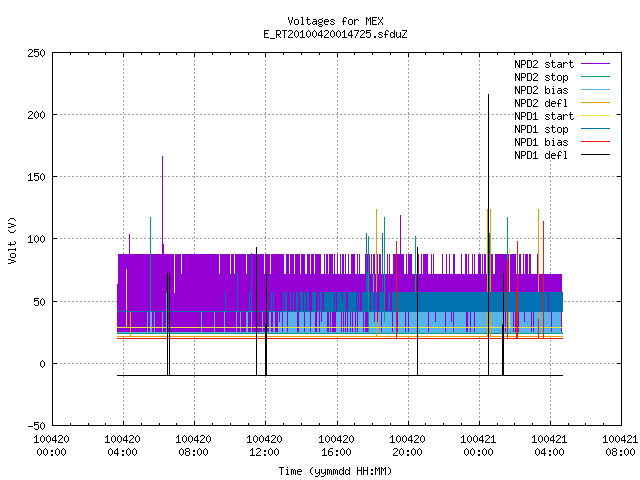Click the 'NPD1 stop' legend label
This screenshot has height=480, width=640.
pyautogui.click(x=541, y=129)
